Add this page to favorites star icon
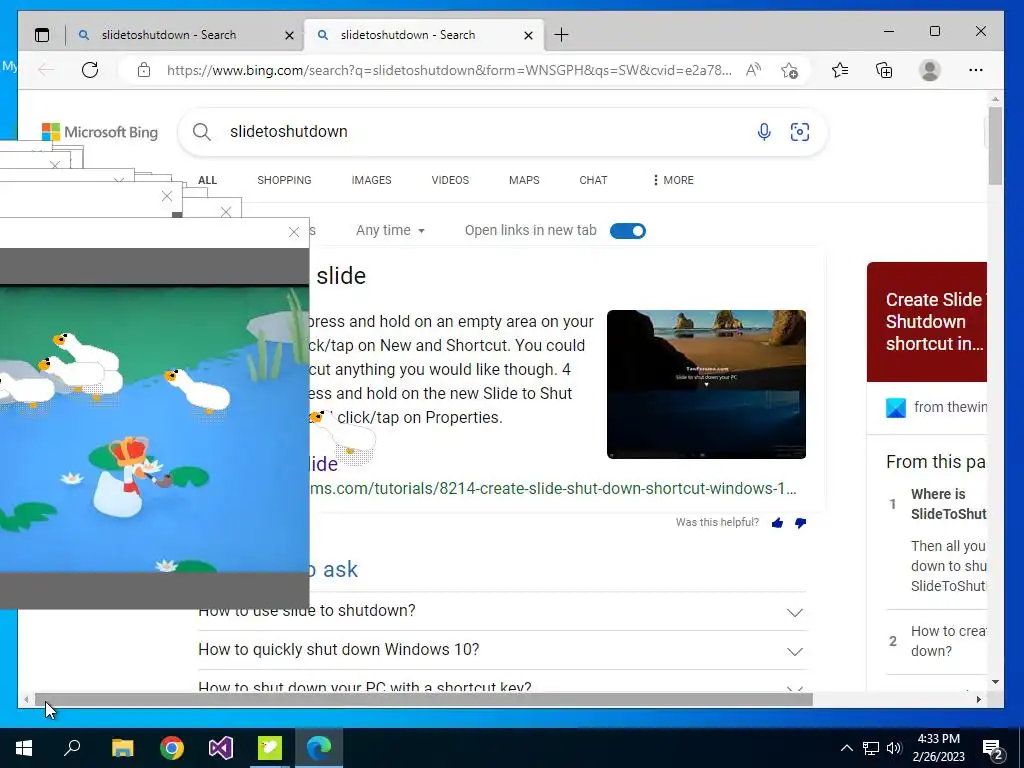The image size is (1024, 768). point(789,70)
